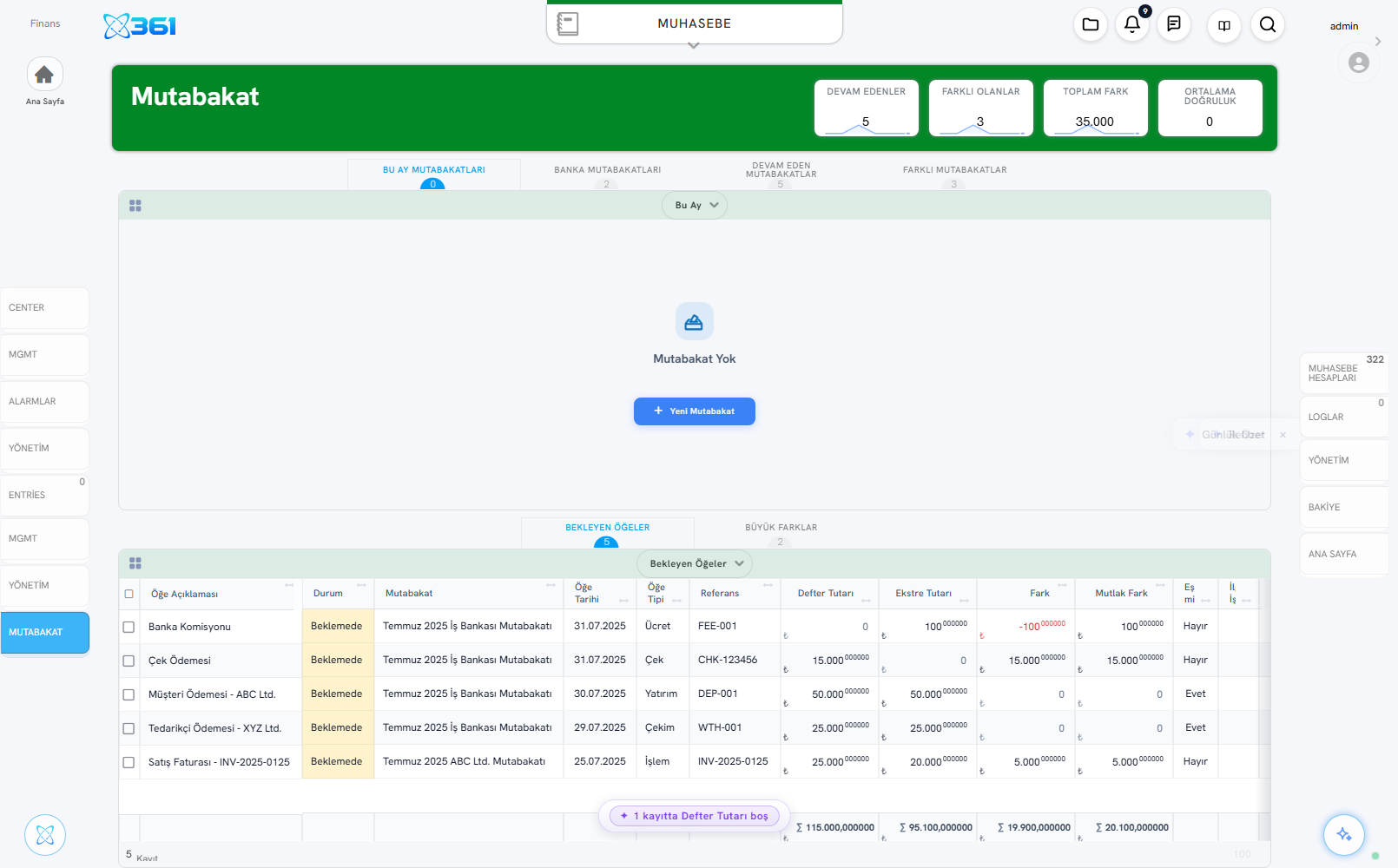Check the Banka Komisyonu row
1398x868 pixels.
(x=129, y=627)
